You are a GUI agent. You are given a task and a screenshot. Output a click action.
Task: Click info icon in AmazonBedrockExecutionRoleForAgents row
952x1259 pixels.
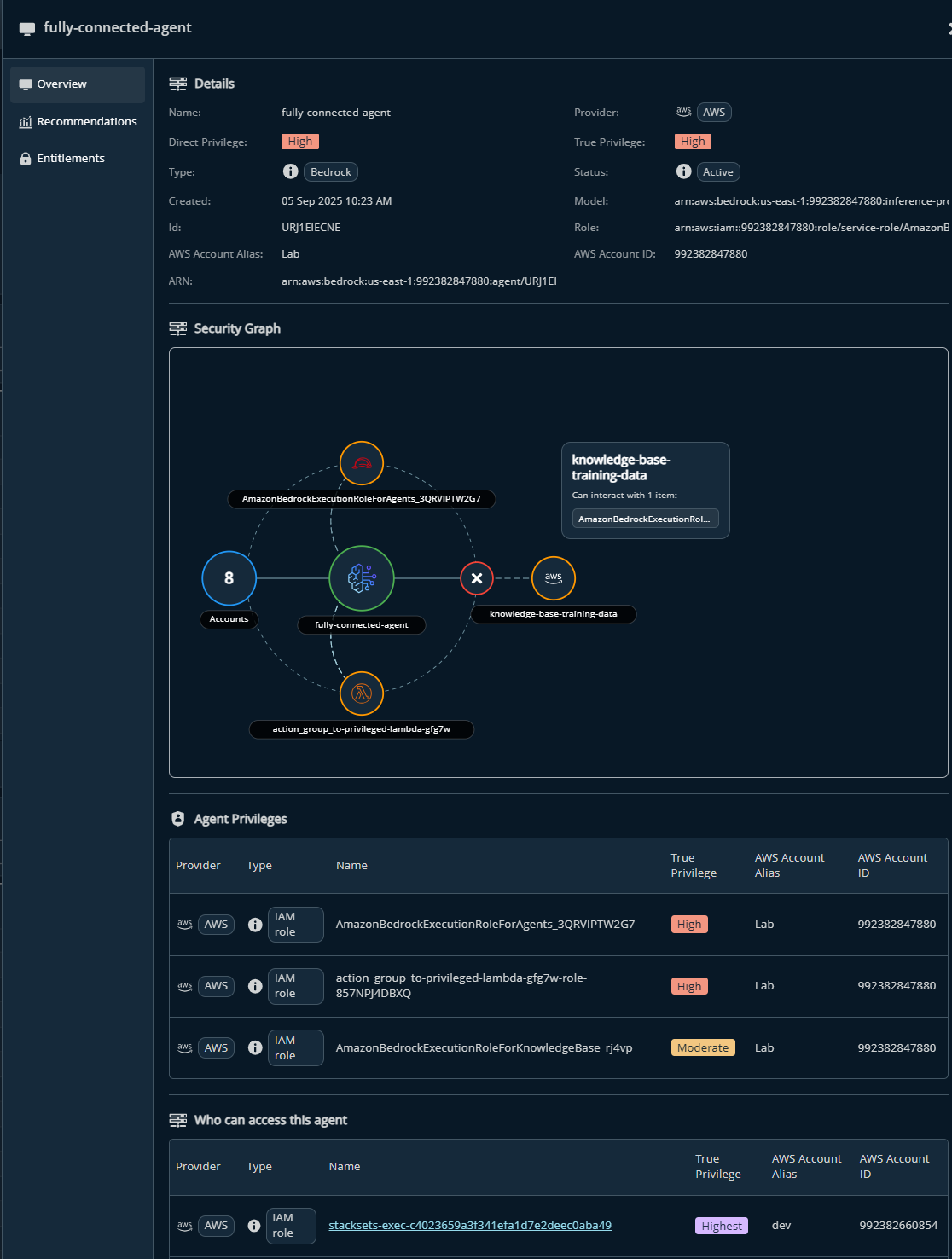255,925
